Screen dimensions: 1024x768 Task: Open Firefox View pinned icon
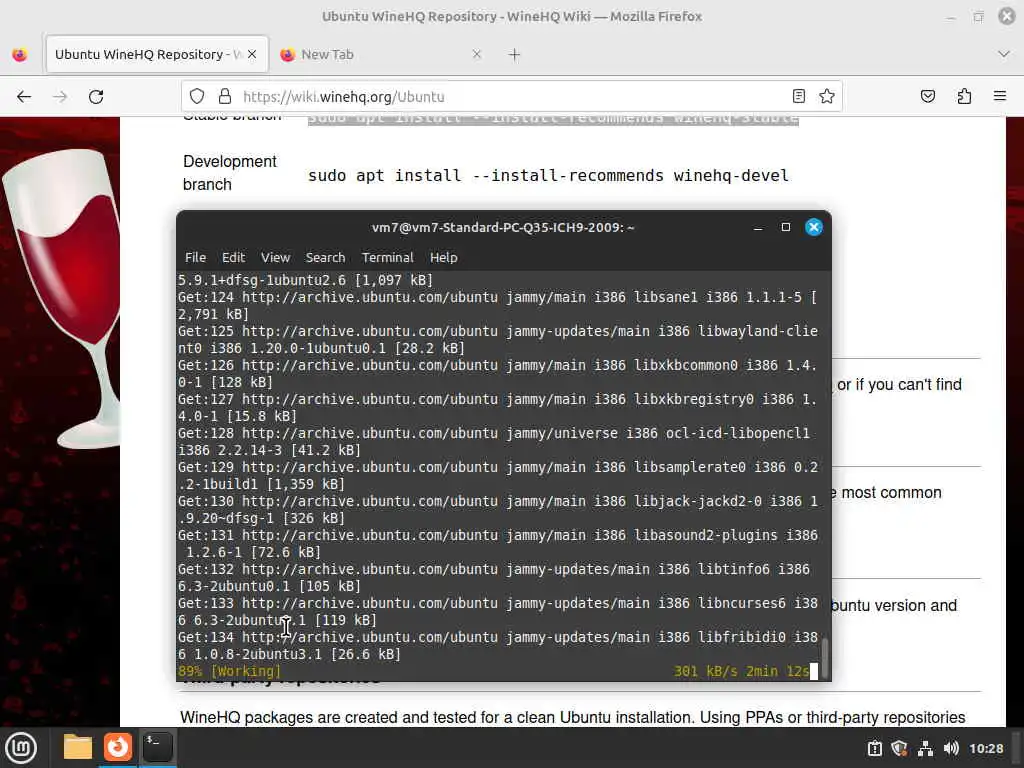point(20,55)
